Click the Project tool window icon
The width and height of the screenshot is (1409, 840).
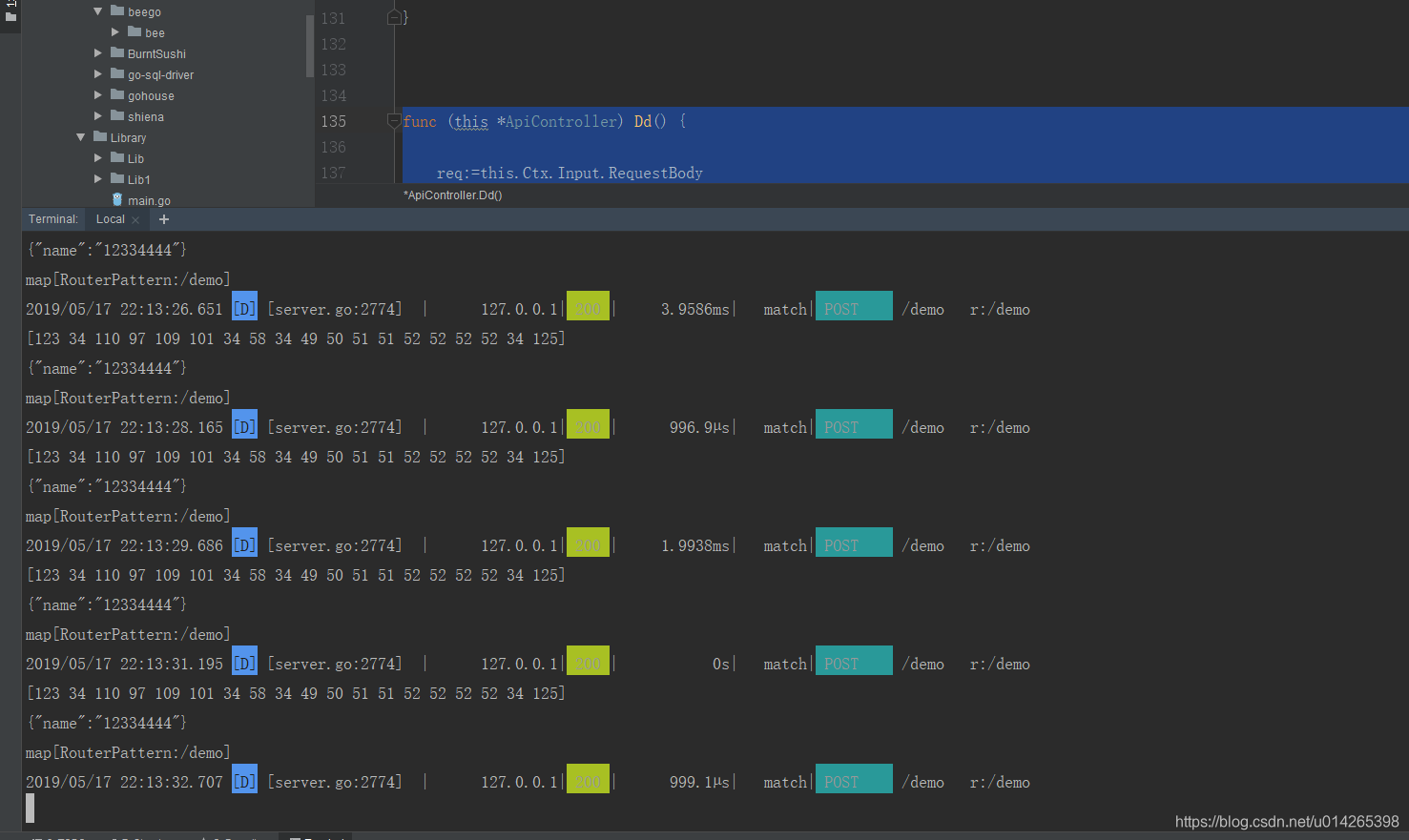click(x=10, y=16)
